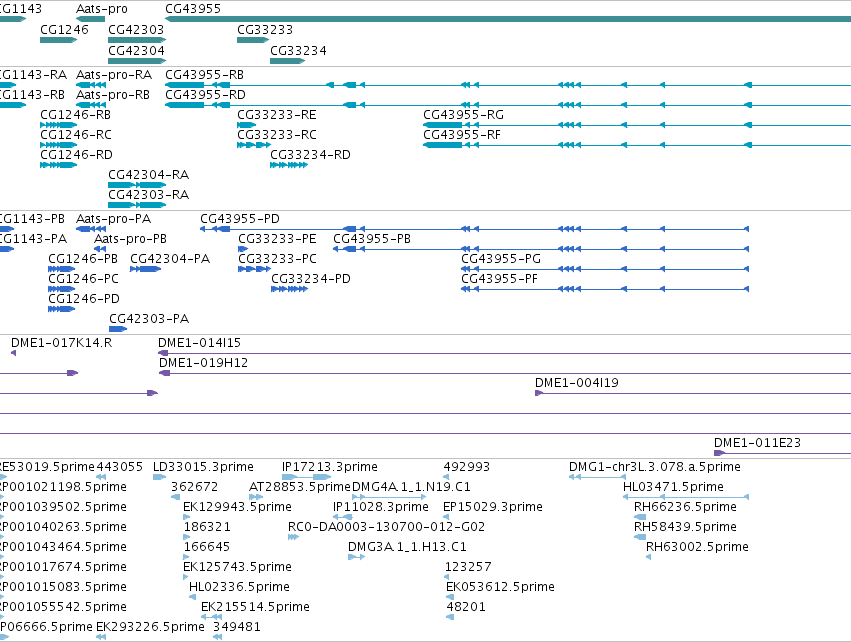Select protein CG43955-PG label
The width and height of the screenshot is (851, 642).
click(501, 258)
